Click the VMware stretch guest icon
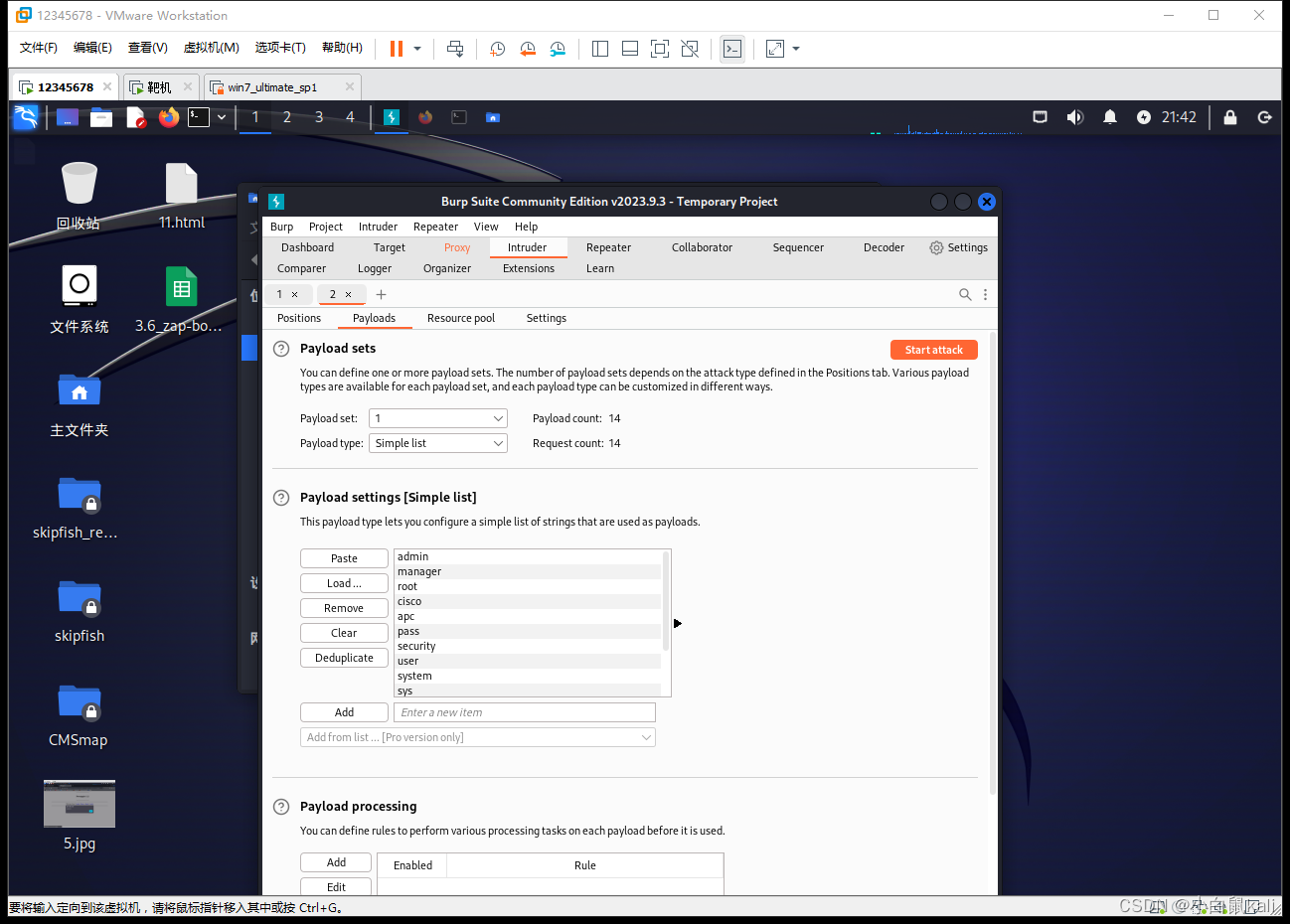Image resolution: width=1290 pixels, height=924 pixels. pyautogui.click(x=775, y=49)
